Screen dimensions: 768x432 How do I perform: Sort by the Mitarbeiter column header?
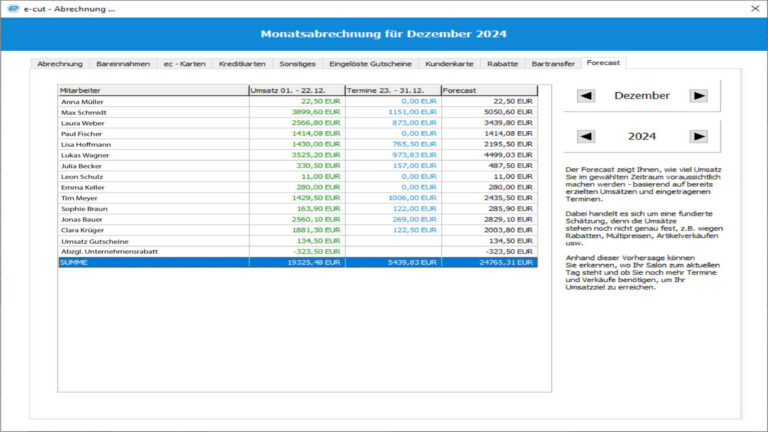[153, 91]
